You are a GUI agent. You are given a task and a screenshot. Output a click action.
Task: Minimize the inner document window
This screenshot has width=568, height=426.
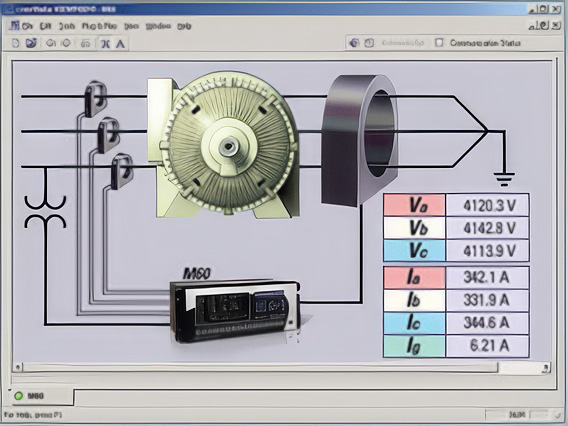point(534,26)
